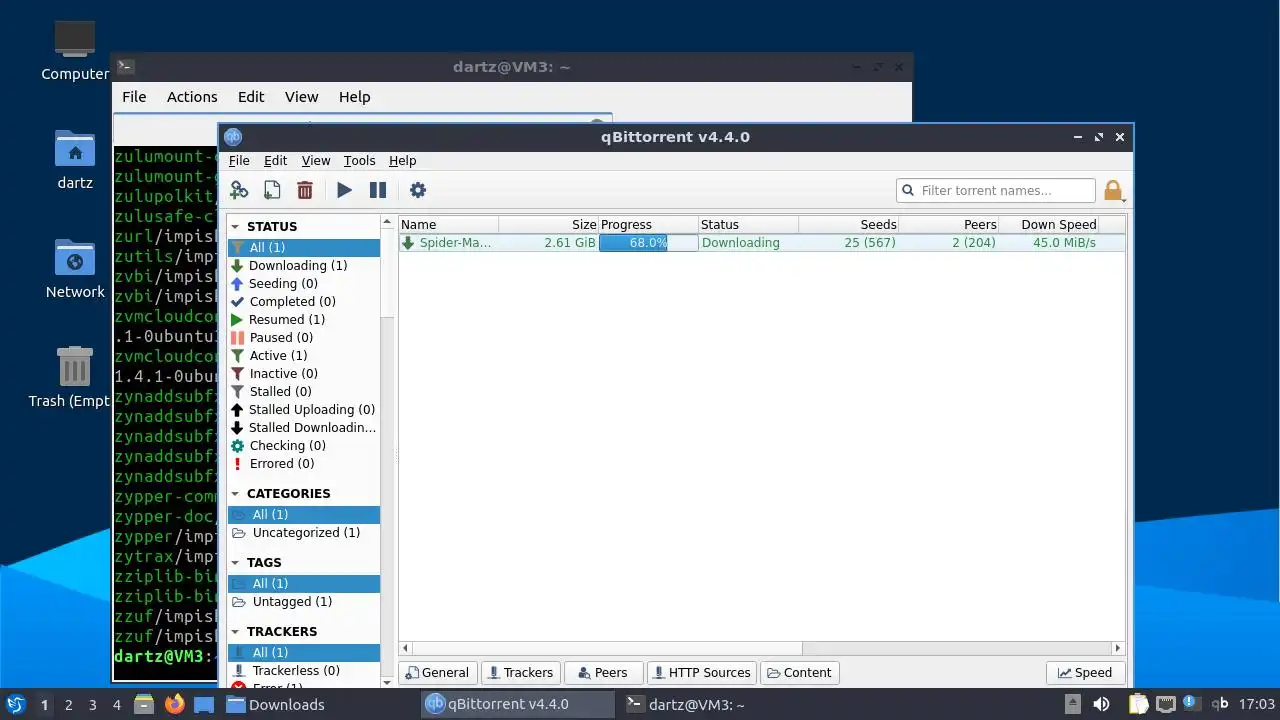Open the View menu in qBittorrent

coord(316,160)
